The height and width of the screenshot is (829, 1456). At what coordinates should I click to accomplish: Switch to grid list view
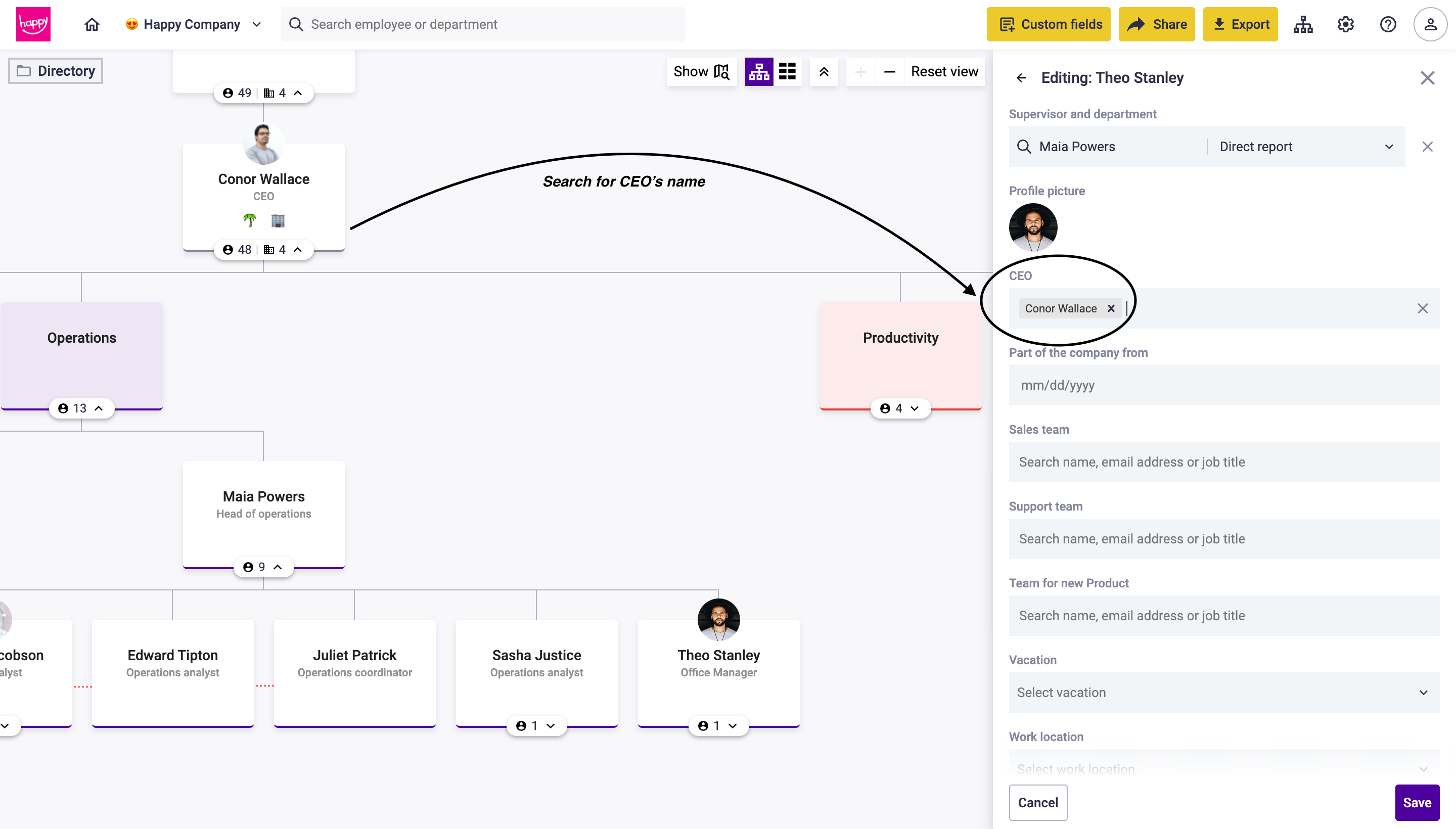(x=788, y=72)
